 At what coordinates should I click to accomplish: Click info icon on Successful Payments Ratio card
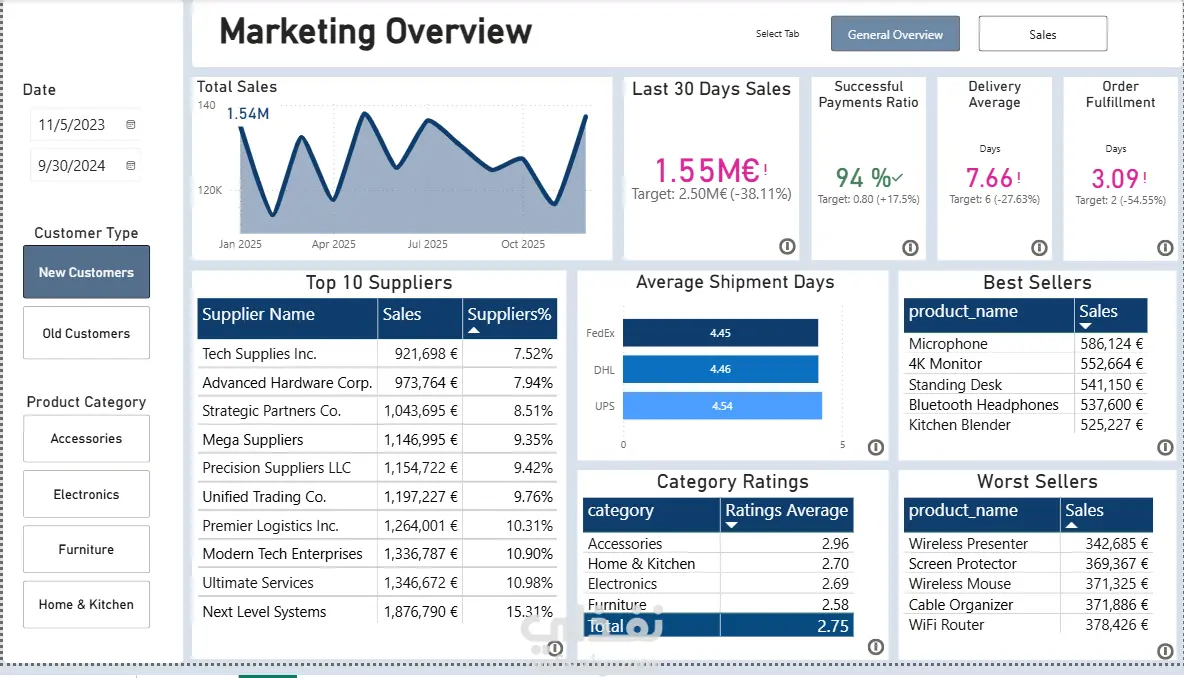tap(910, 248)
